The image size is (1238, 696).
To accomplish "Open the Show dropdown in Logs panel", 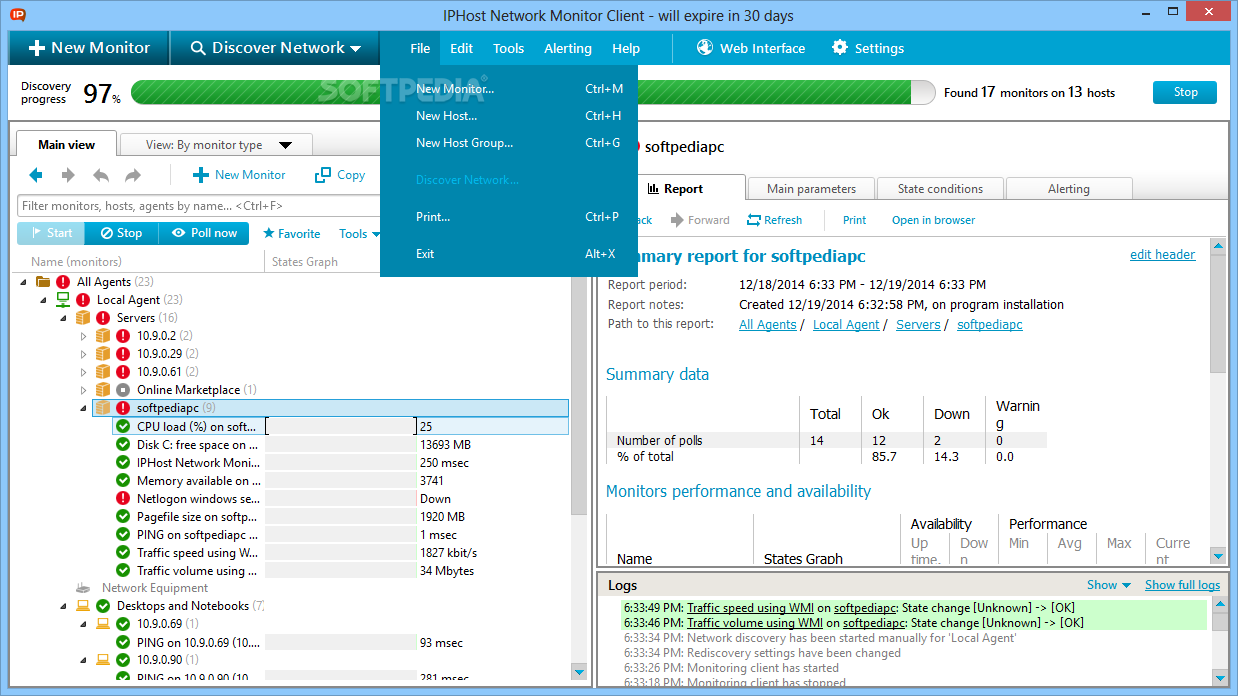I will pos(1109,585).
